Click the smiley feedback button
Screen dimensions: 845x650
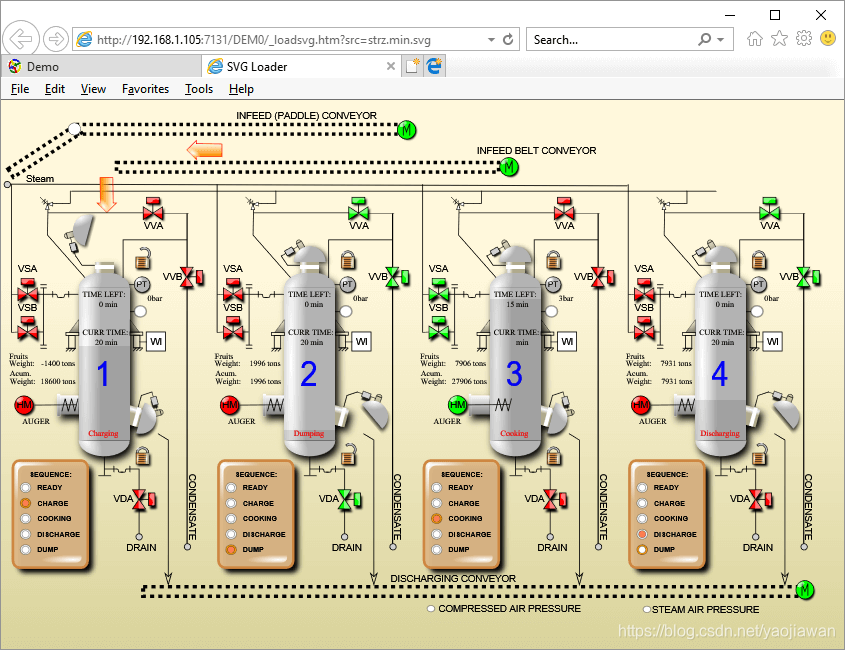[828, 38]
